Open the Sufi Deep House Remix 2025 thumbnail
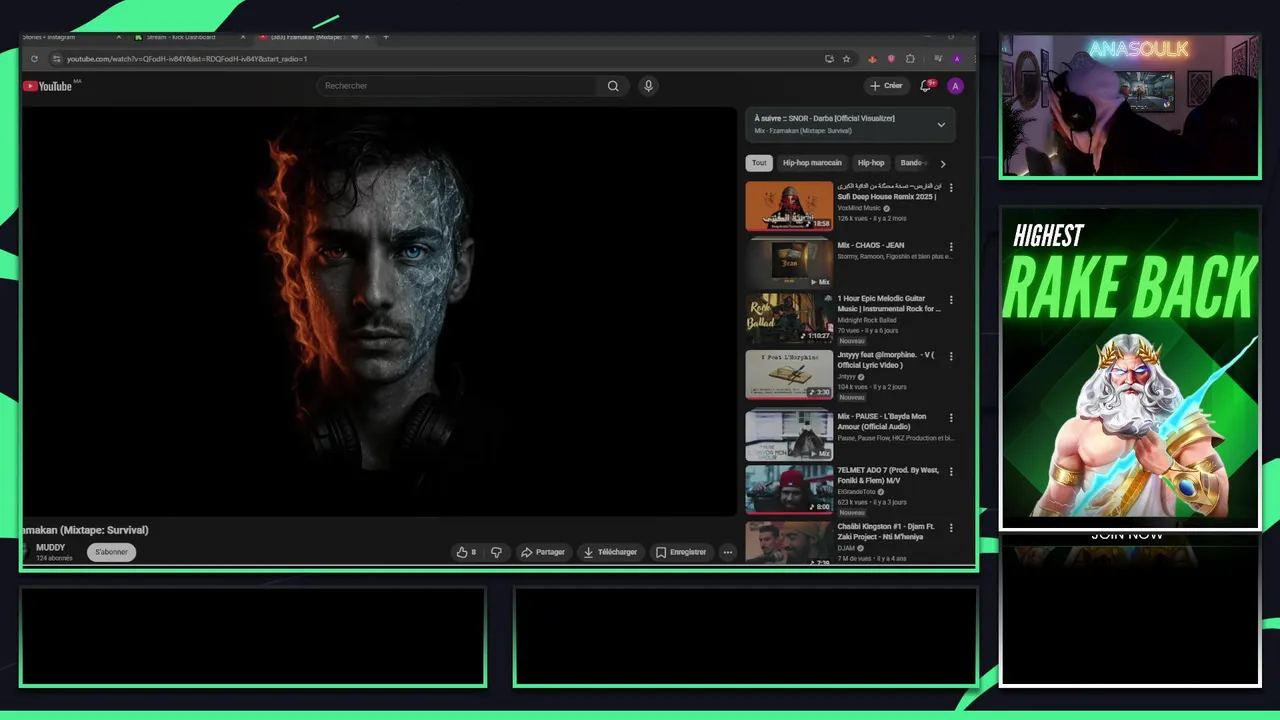1280x720 pixels. [x=789, y=206]
